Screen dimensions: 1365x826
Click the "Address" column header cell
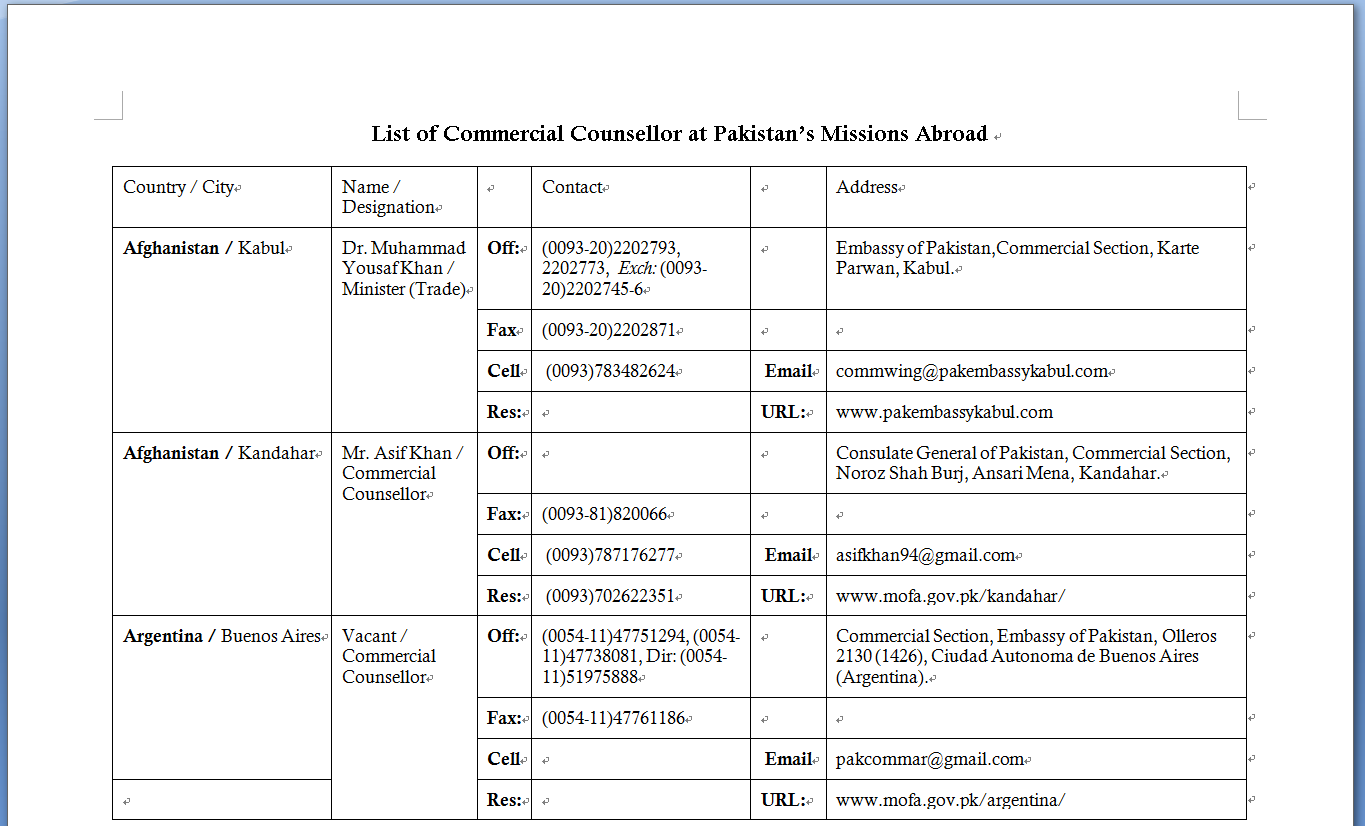[867, 188]
